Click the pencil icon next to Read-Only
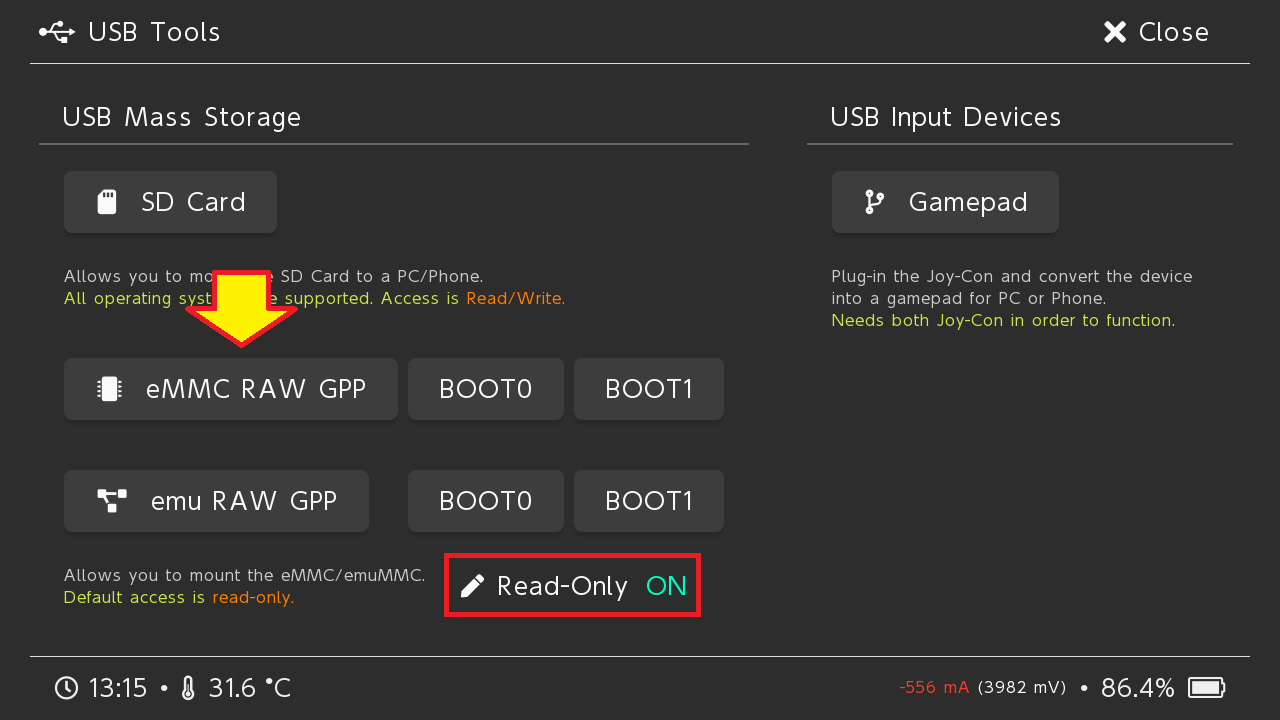Image resolution: width=1280 pixels, height=720 pixels. pyautogui.click(x=471, y=586)
